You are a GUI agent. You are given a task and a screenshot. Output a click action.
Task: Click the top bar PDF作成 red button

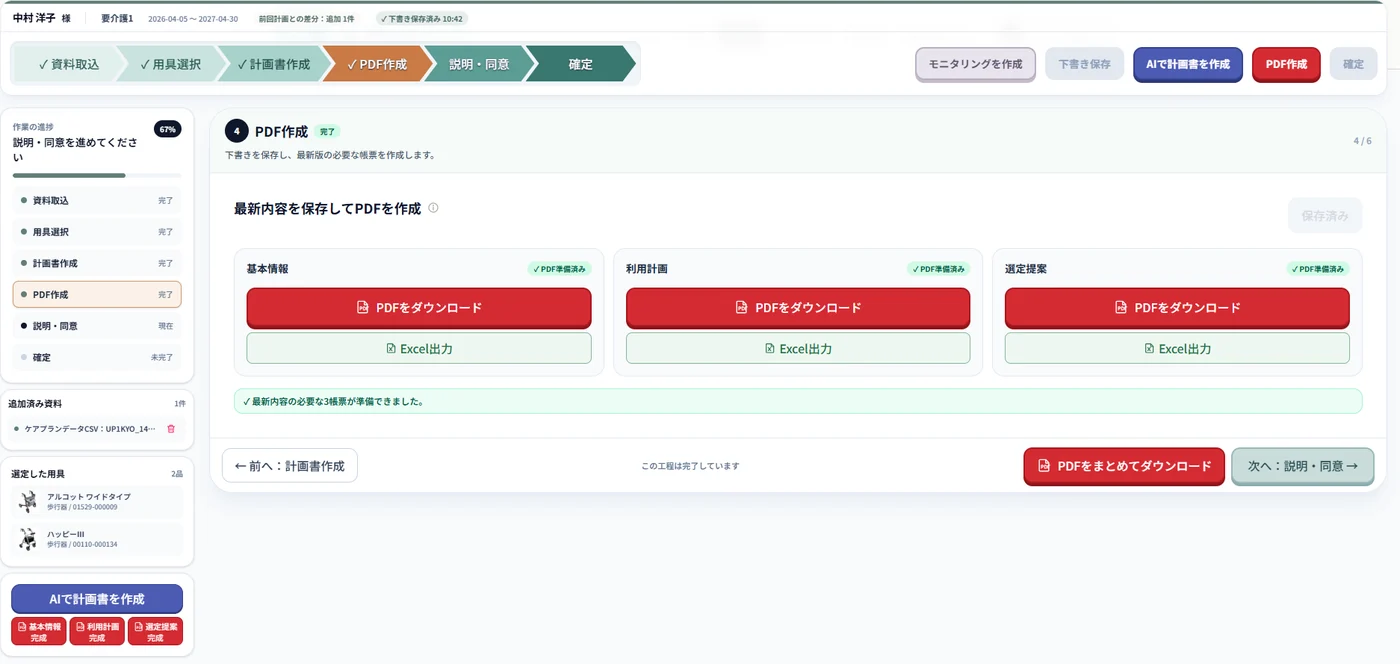point(1286,64)
